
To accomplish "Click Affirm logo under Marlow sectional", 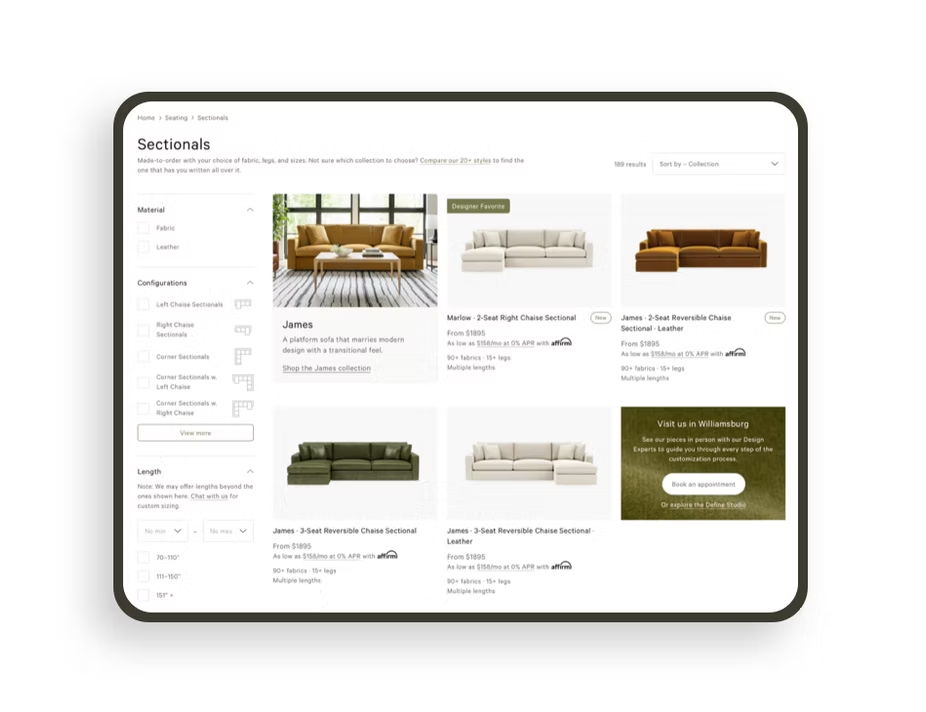I will click(x=561, y=342).
